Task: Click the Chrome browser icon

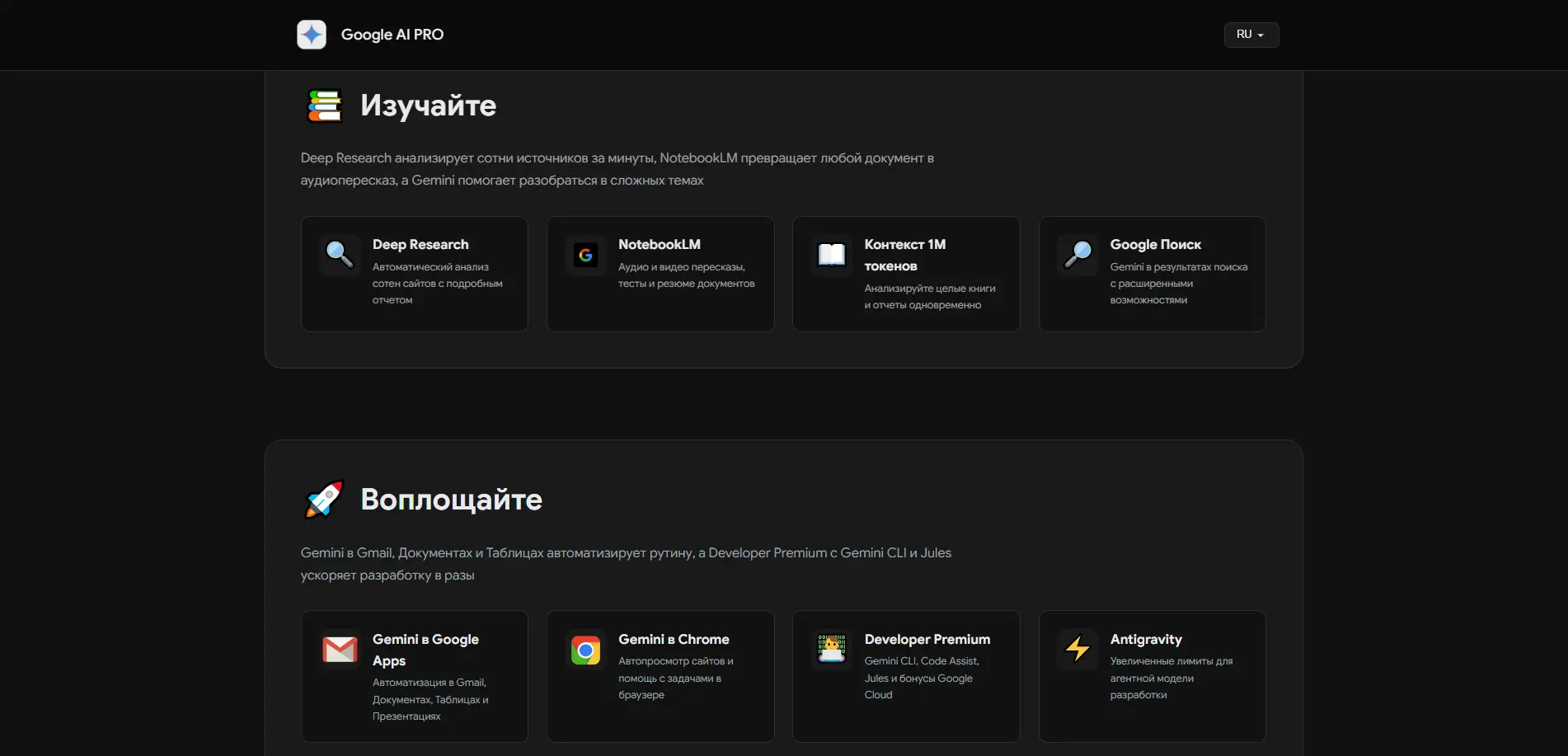Action: pos(585,650)
